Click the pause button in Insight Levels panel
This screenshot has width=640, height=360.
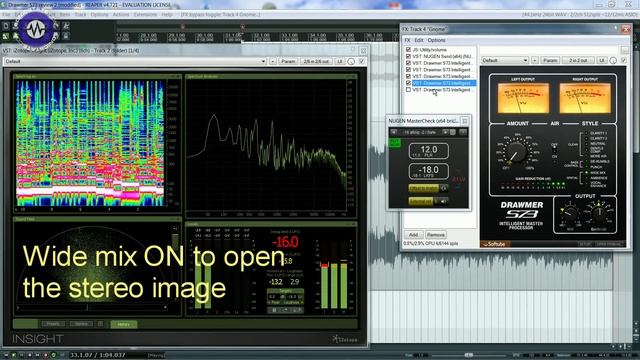(x=274, y=310)
